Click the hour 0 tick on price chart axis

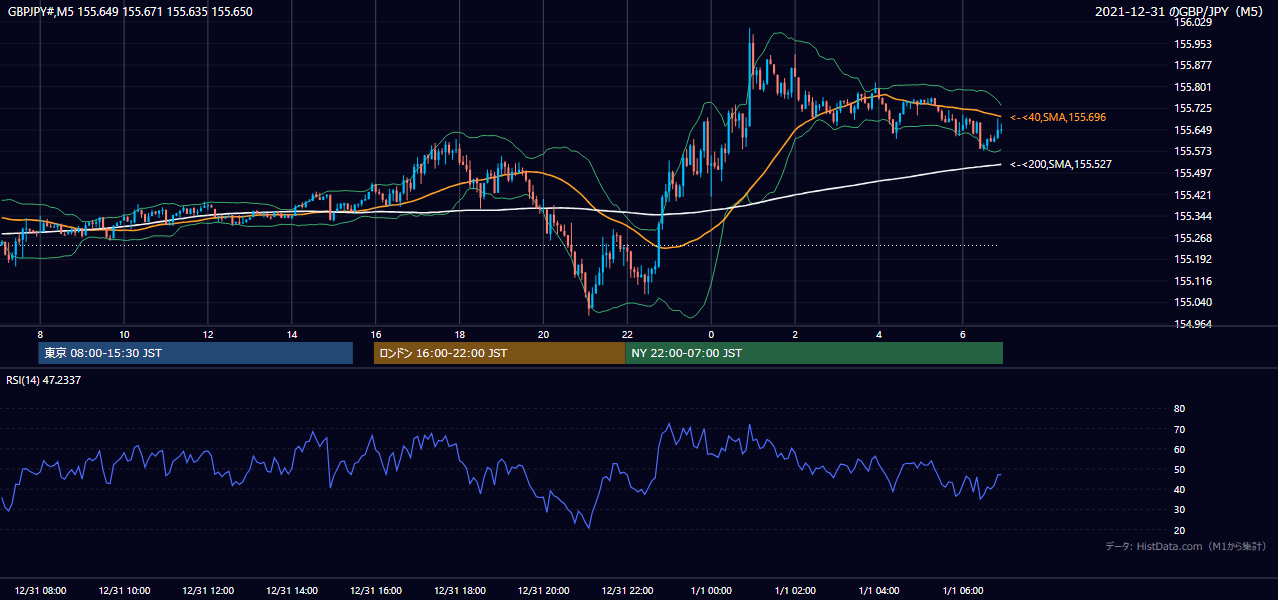(x=711, y=334)
